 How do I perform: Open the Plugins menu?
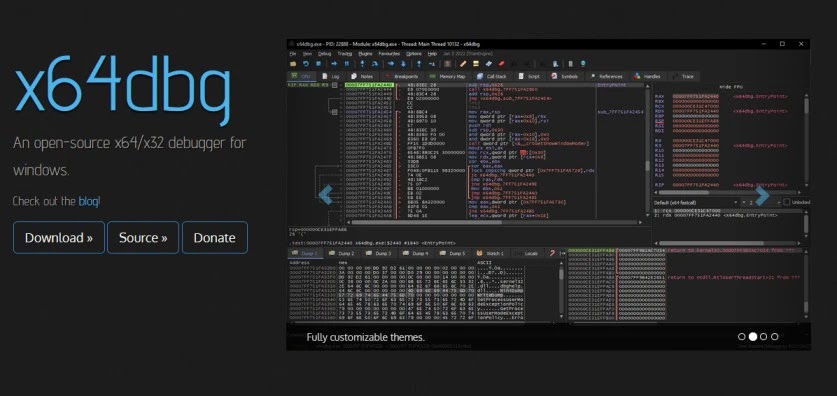[366, 54]
